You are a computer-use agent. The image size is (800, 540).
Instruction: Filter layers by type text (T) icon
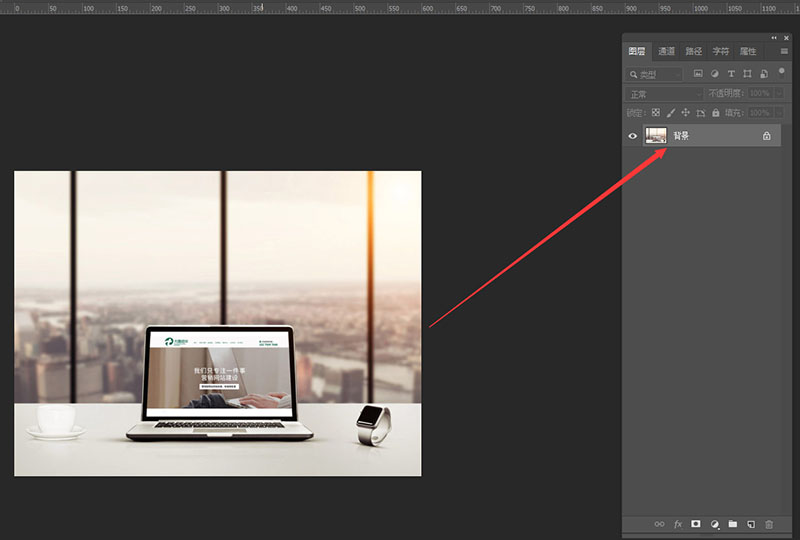731,74
